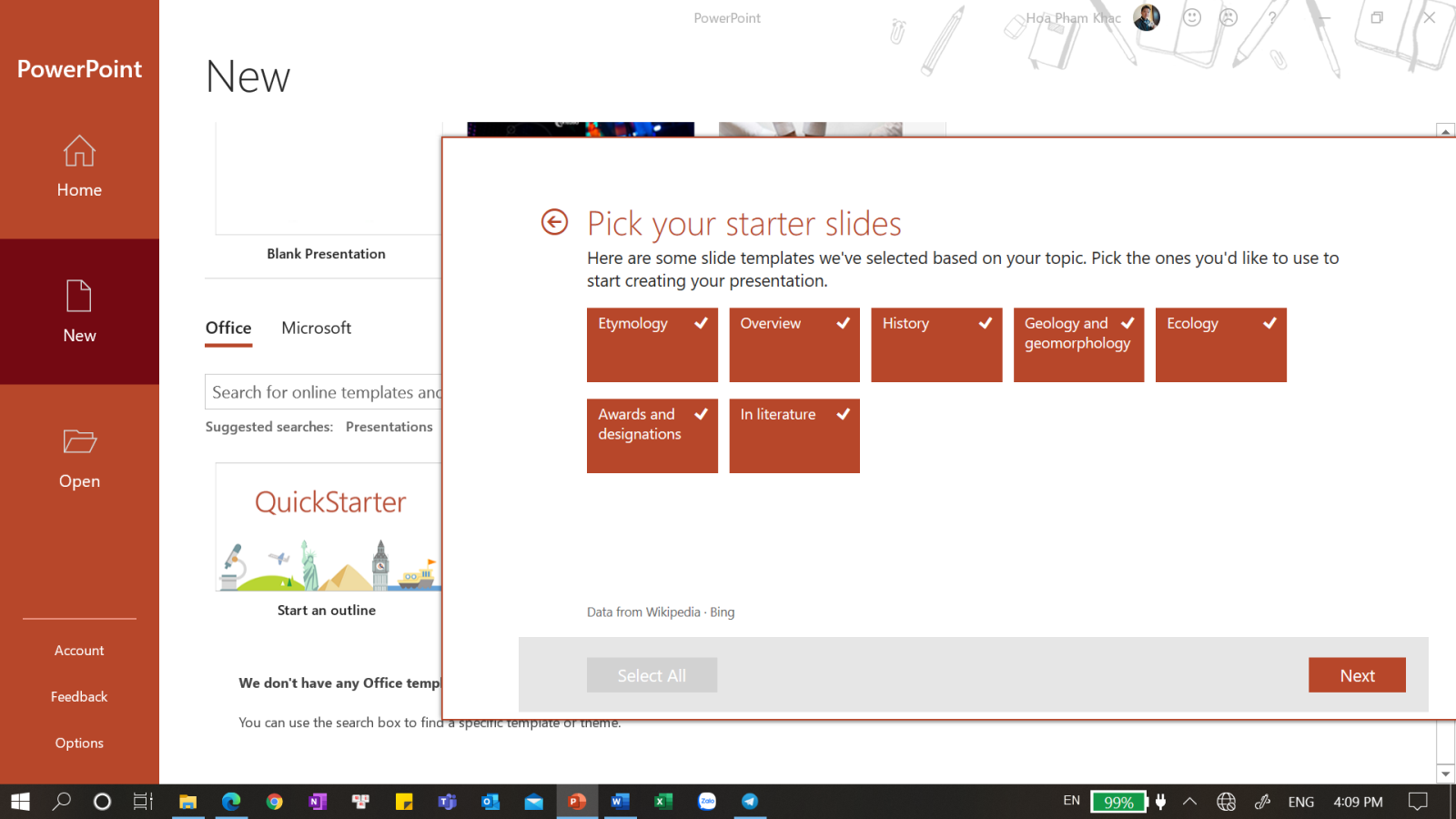
Task: Launch Microsoft Teams from the taskbar
Action: [x=447, y=802]
